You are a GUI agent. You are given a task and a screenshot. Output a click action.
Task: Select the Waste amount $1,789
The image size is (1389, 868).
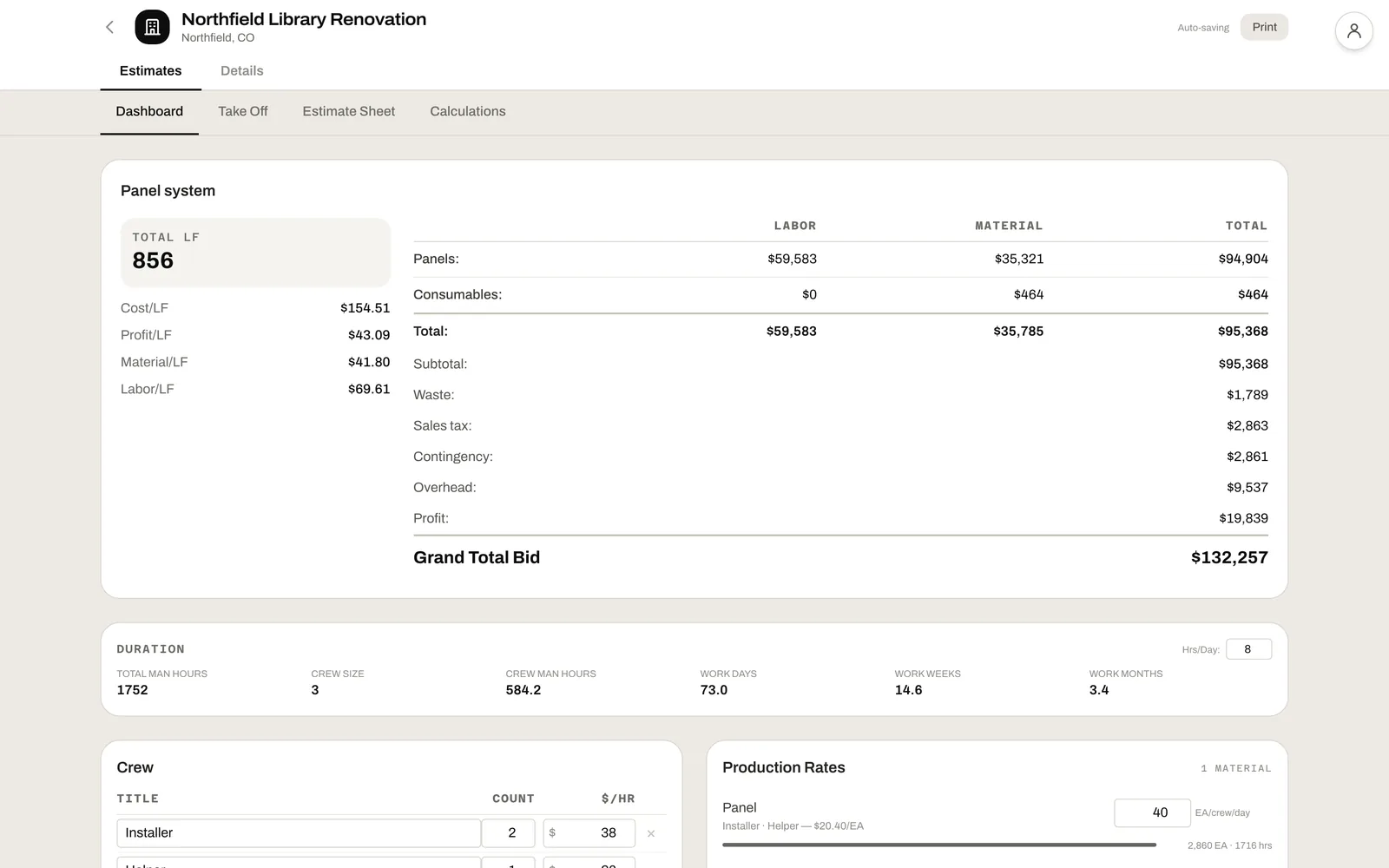[x=1247, y=395]
